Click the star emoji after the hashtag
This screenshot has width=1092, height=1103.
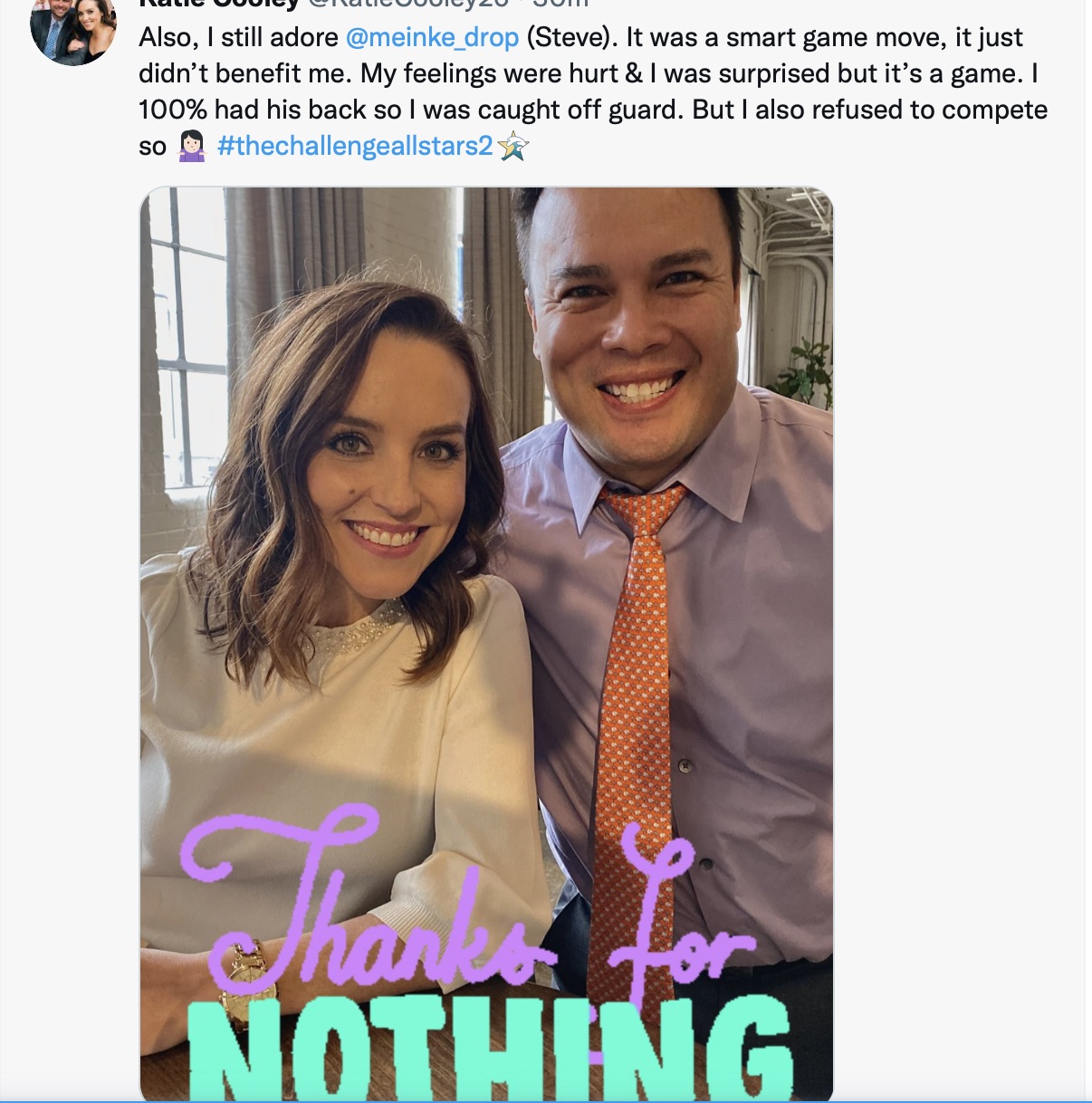pyautogui.click(x=512, y=146)
